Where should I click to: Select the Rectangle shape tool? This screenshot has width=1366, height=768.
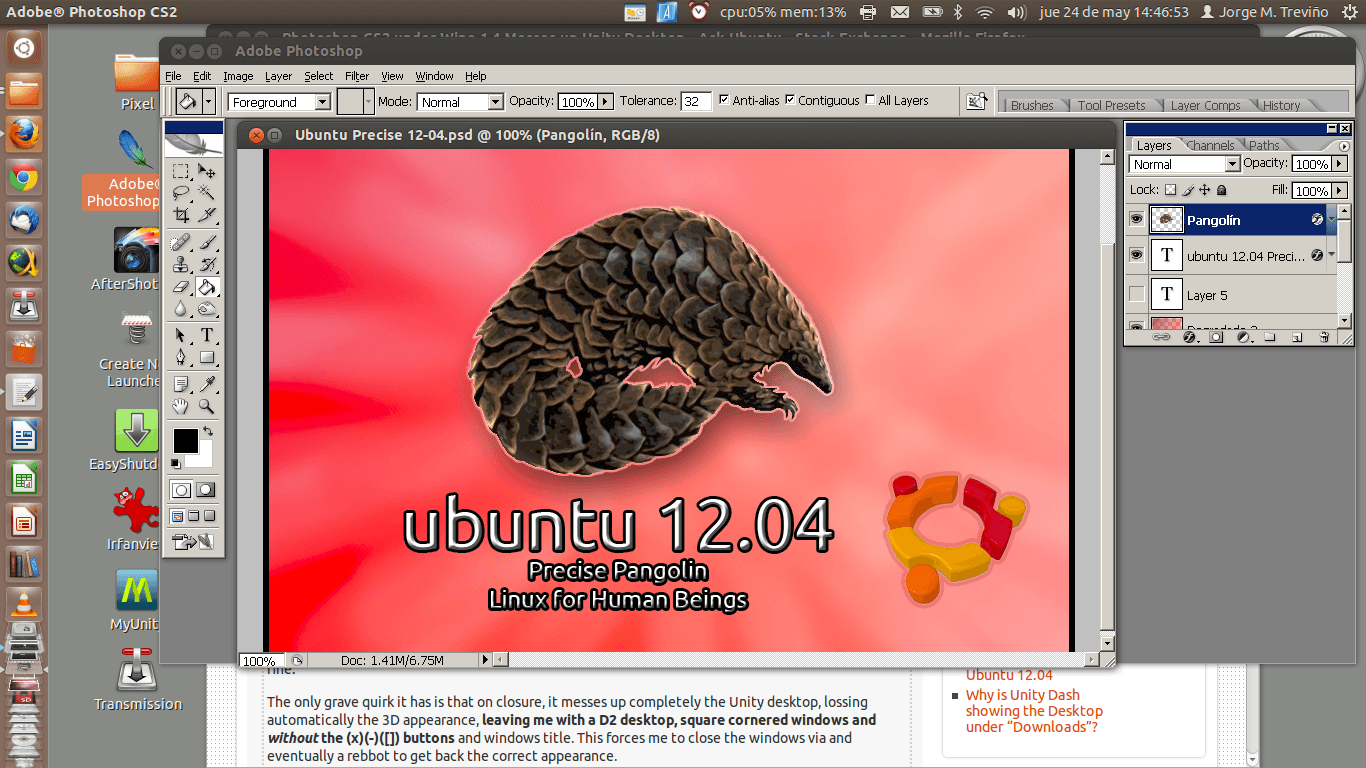pyautogui.click(x=207, y=357)
